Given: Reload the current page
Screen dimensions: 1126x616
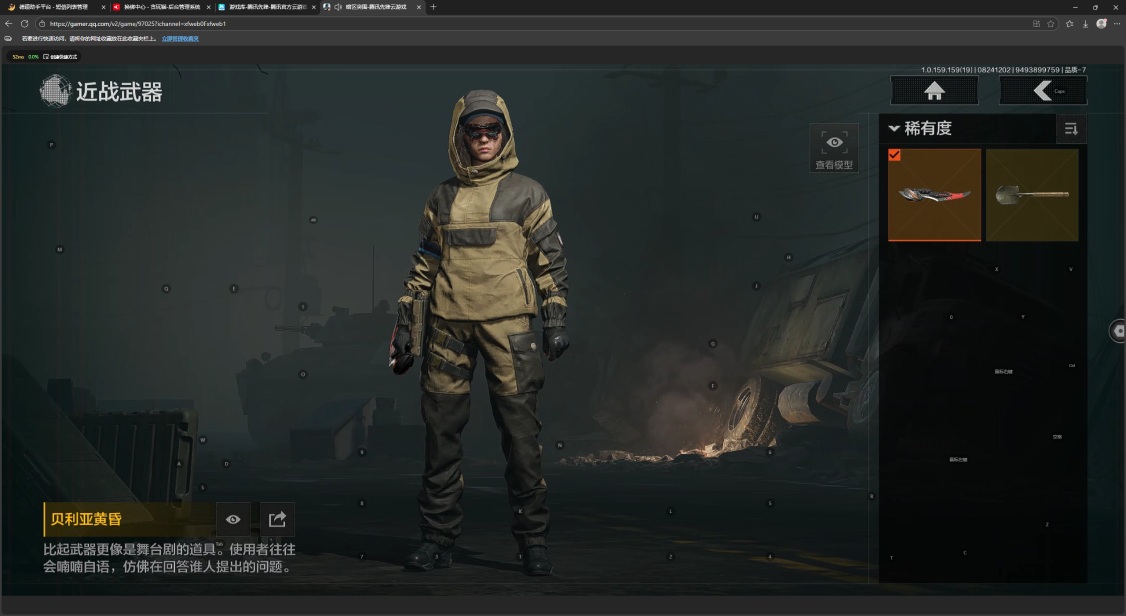Looking at the screenshot, I should 24,24.
